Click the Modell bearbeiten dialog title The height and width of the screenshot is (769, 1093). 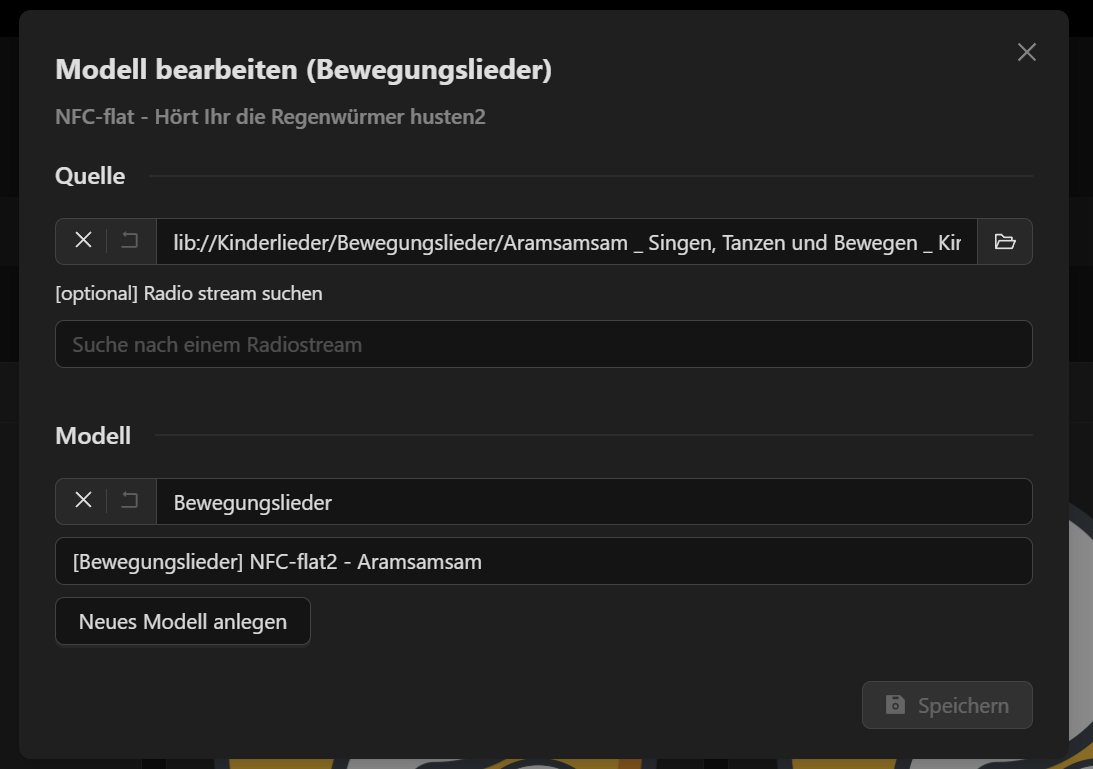tap(303, 70)
